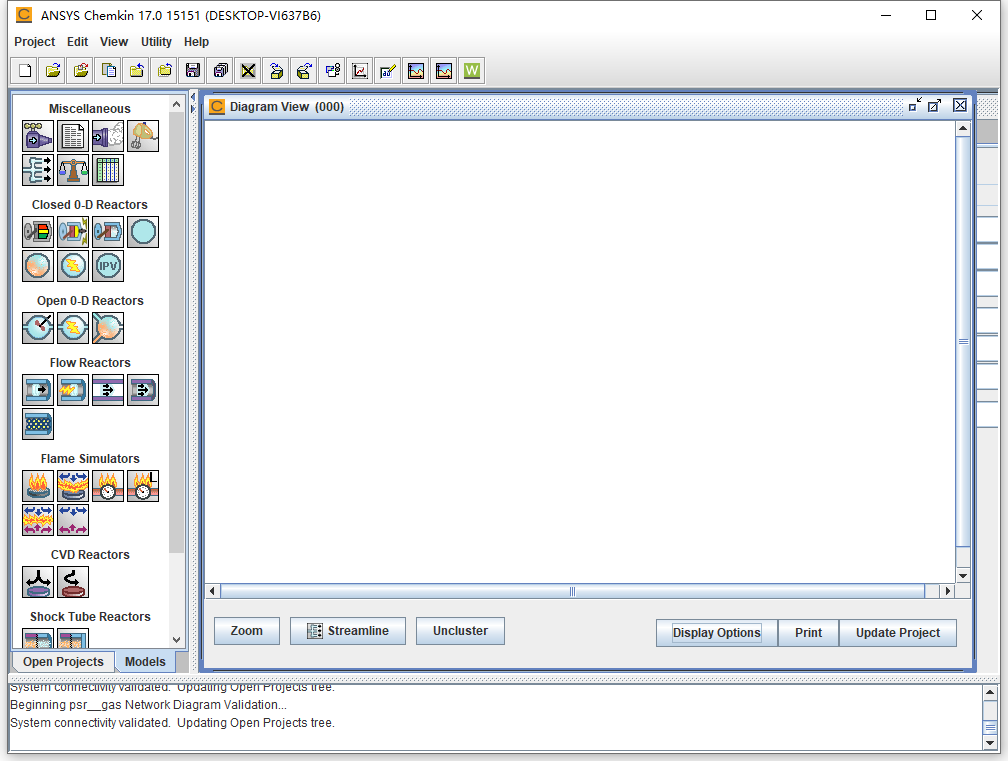Select the plug flow reactor icon
Viewport: 1008px width, 761px height.
coord(38,390)
